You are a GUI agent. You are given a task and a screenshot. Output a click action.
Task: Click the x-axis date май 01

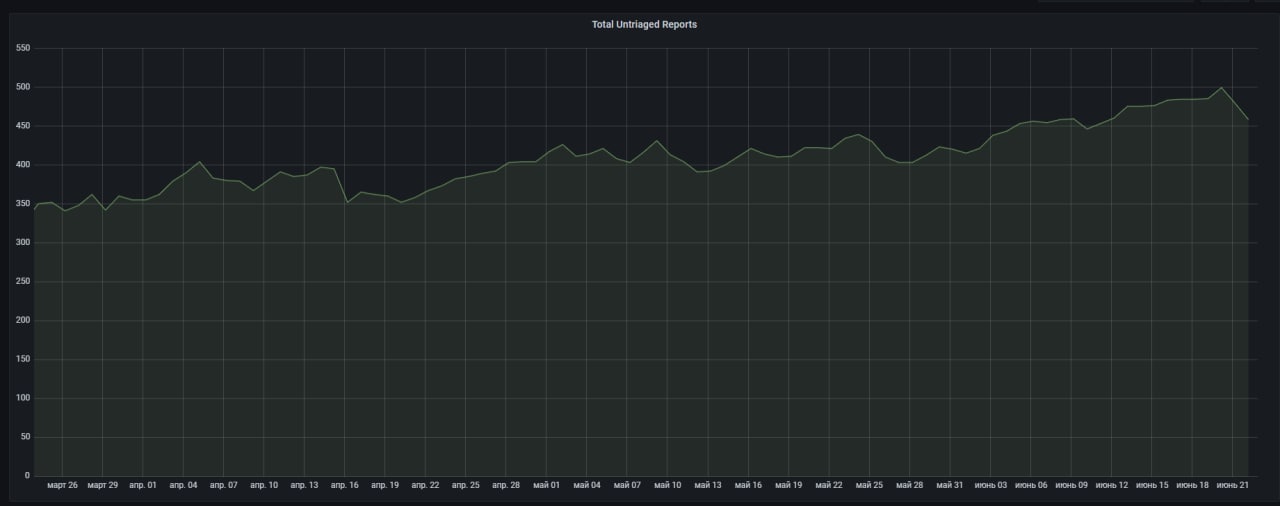[x=546, y=485]
